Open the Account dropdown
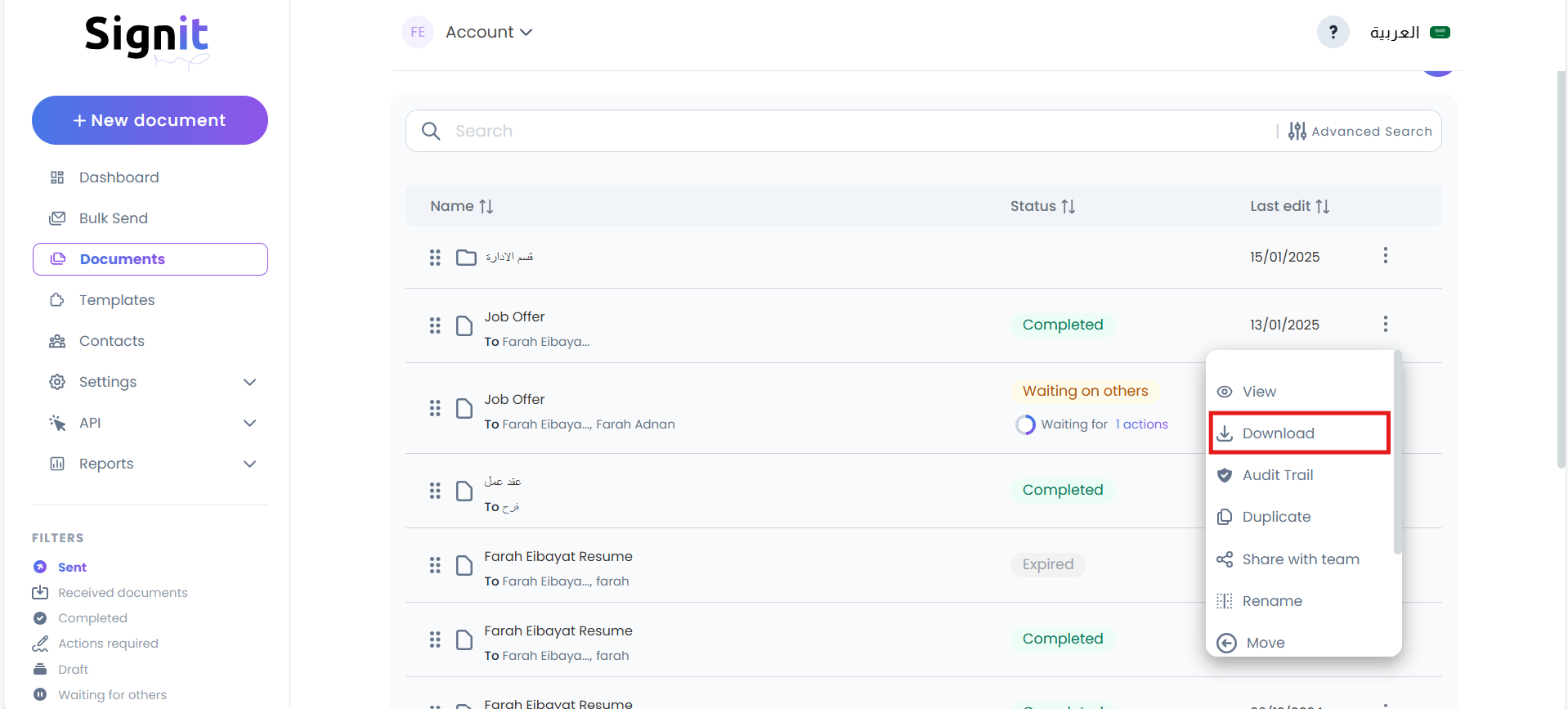The width and height of the screenshot is (1568, 709). tap(489, 33)
